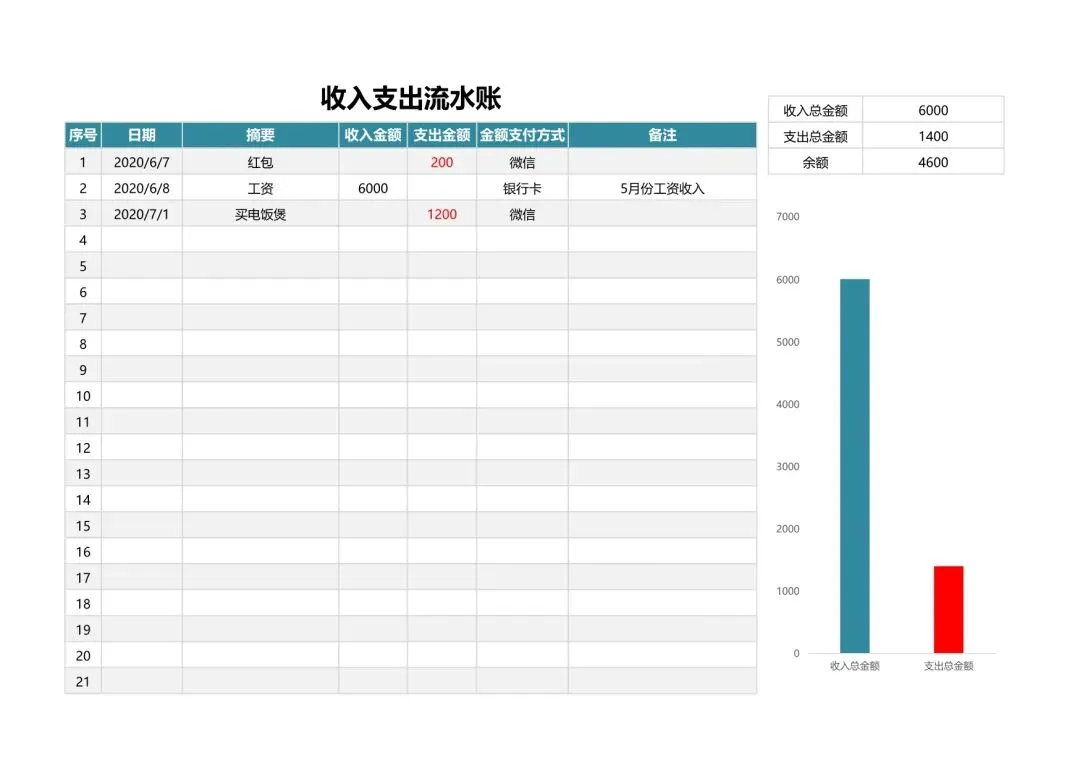
Task: Select serial number cell 4
Action: (x=83, y=240)
